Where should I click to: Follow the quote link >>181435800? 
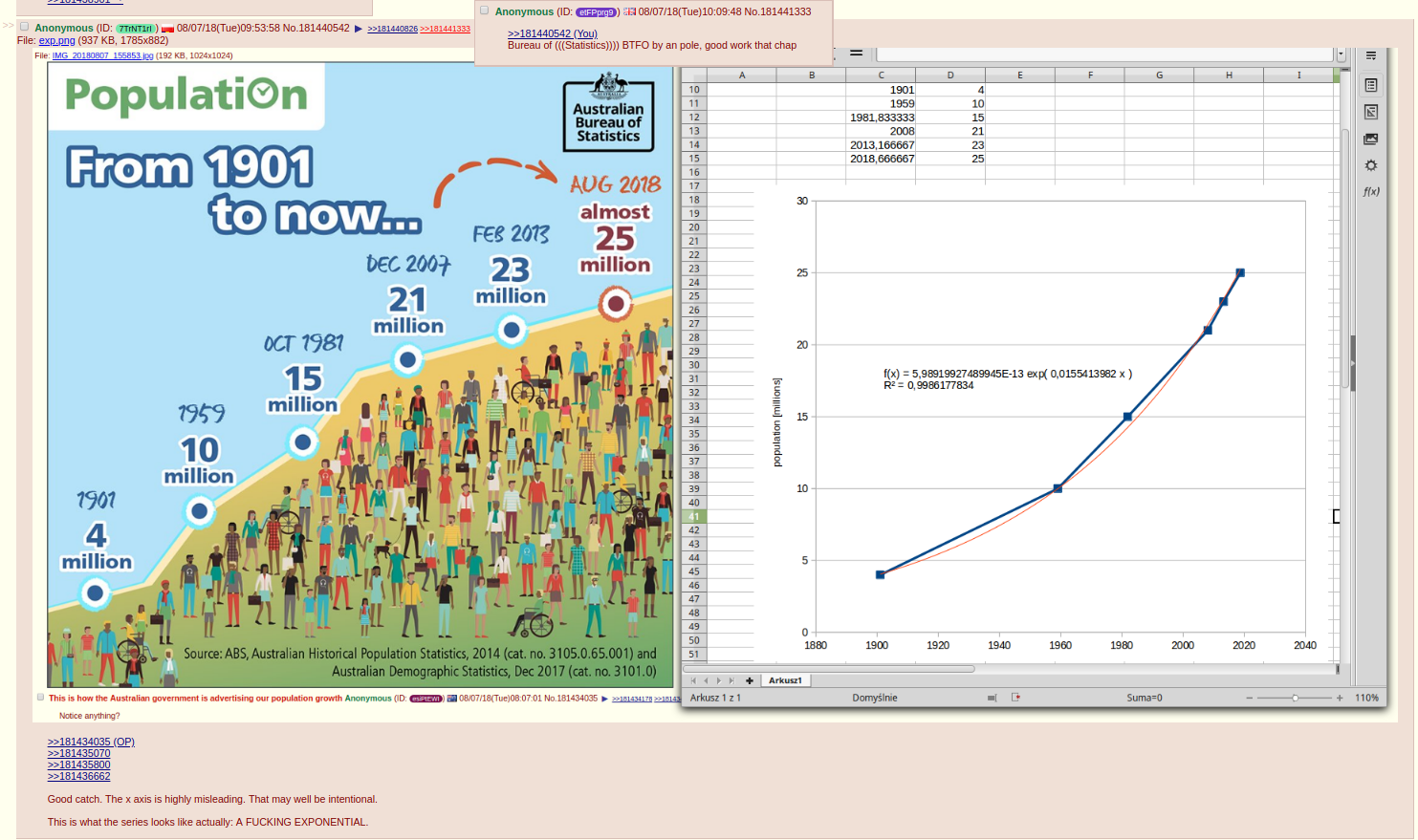pos(78,765)
